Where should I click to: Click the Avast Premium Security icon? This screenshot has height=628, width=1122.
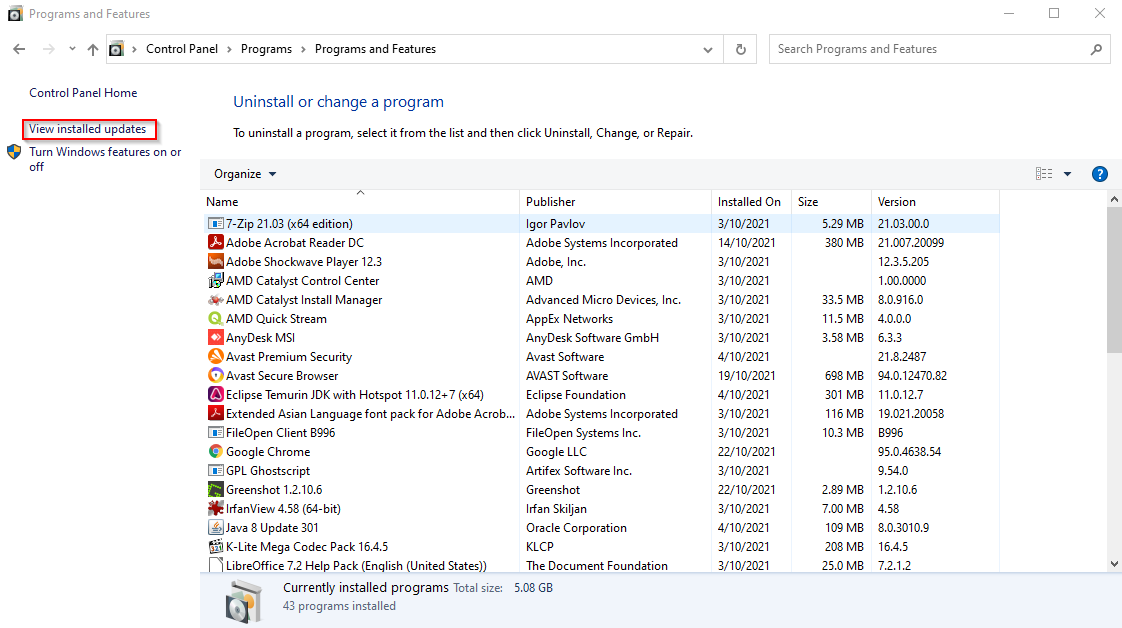click(x=215, y=356)
